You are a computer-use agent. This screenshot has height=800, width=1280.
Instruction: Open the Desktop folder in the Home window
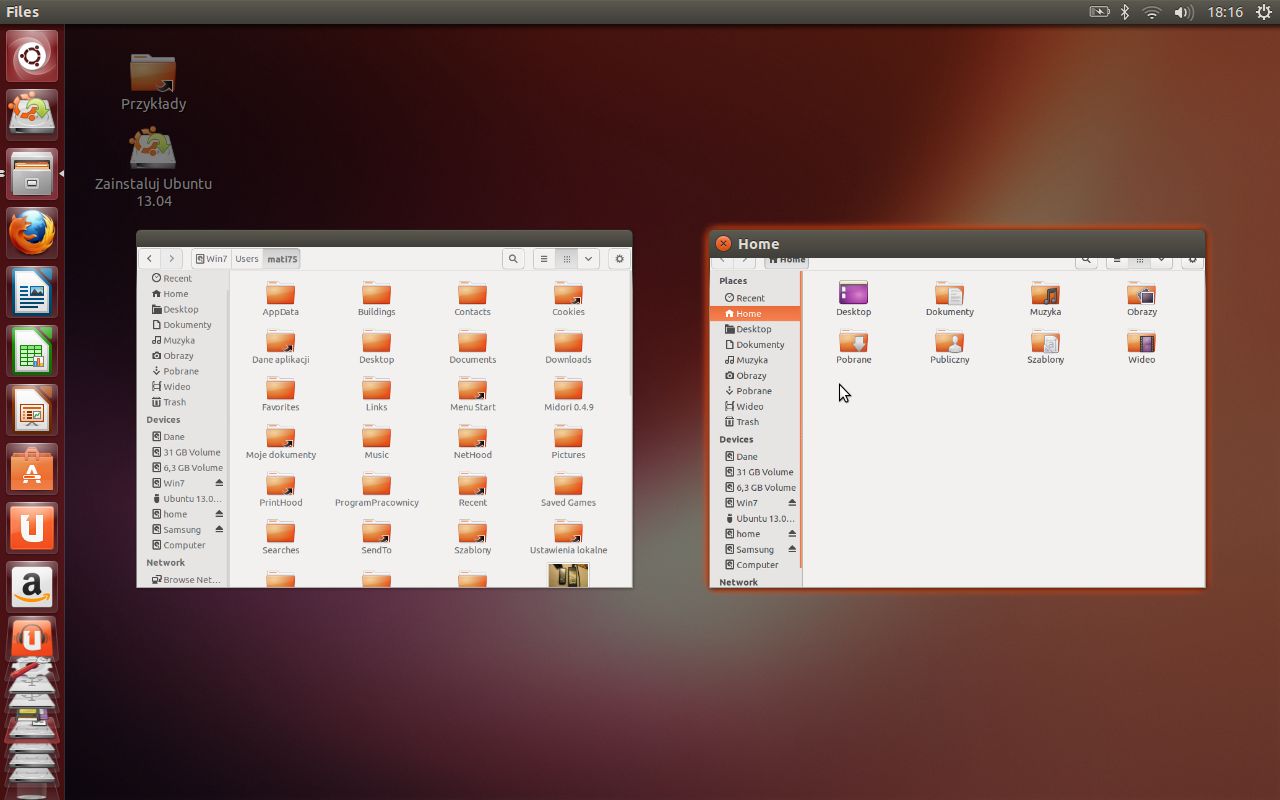(x=853, y=299)
